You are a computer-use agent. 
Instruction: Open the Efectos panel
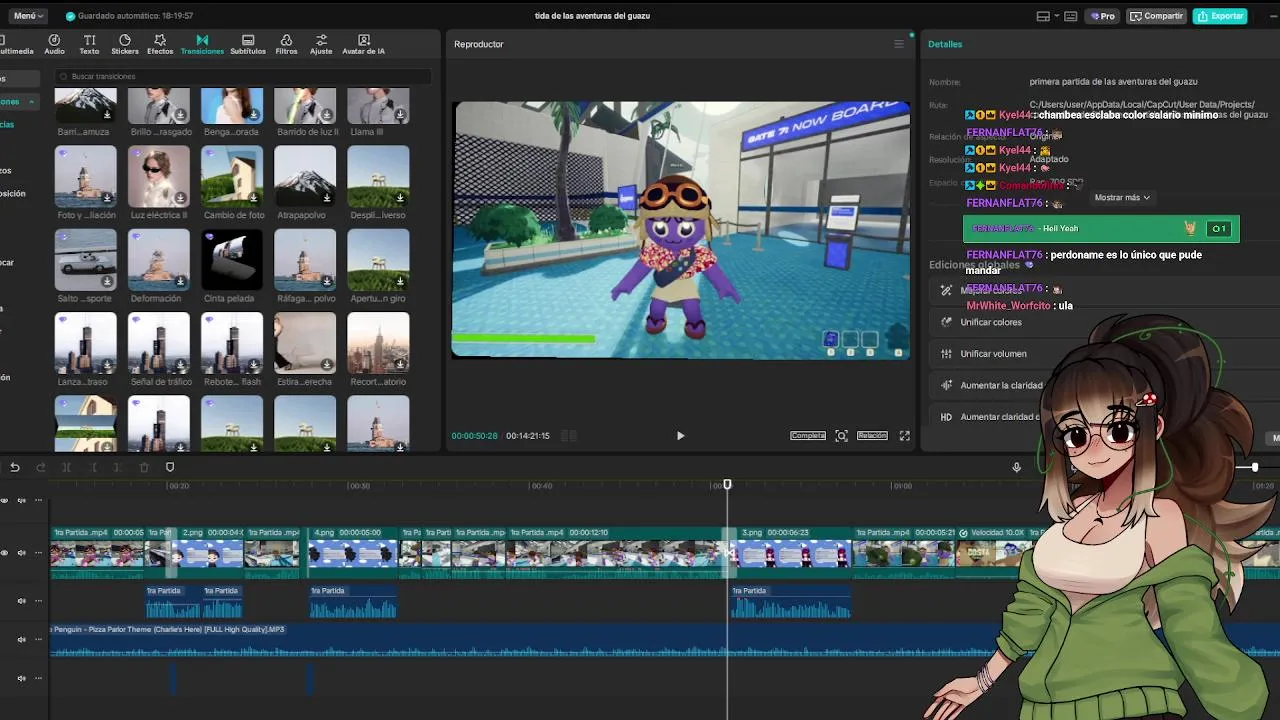160,45
